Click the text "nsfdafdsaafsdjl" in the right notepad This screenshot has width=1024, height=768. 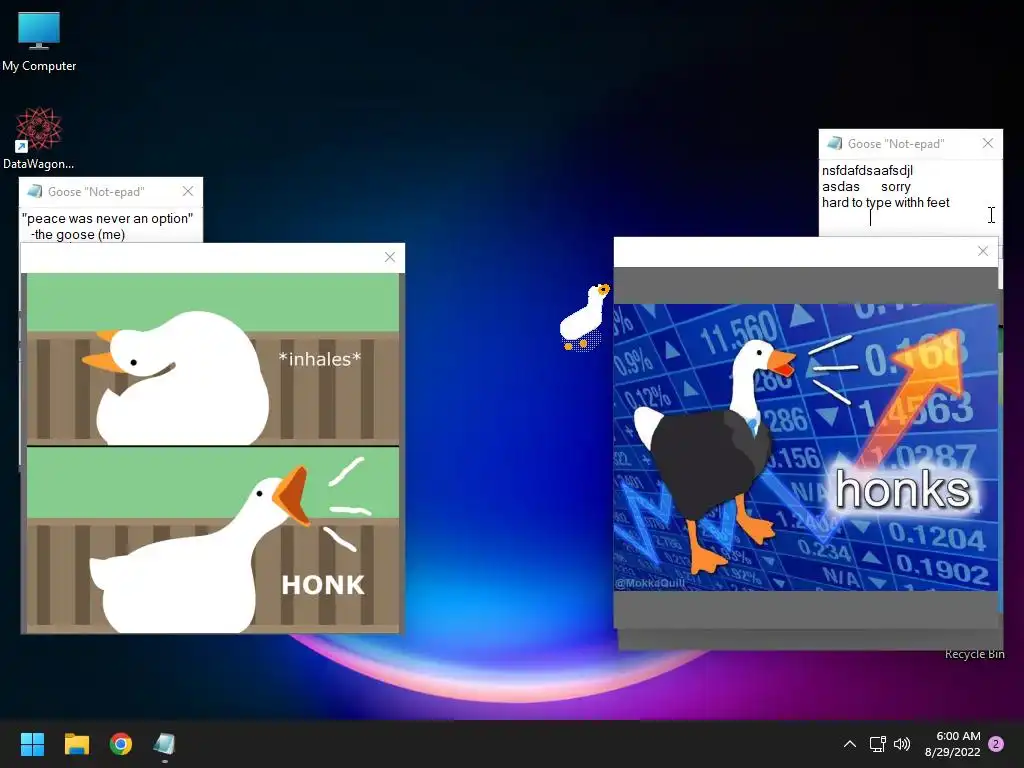tap(867, 170)
